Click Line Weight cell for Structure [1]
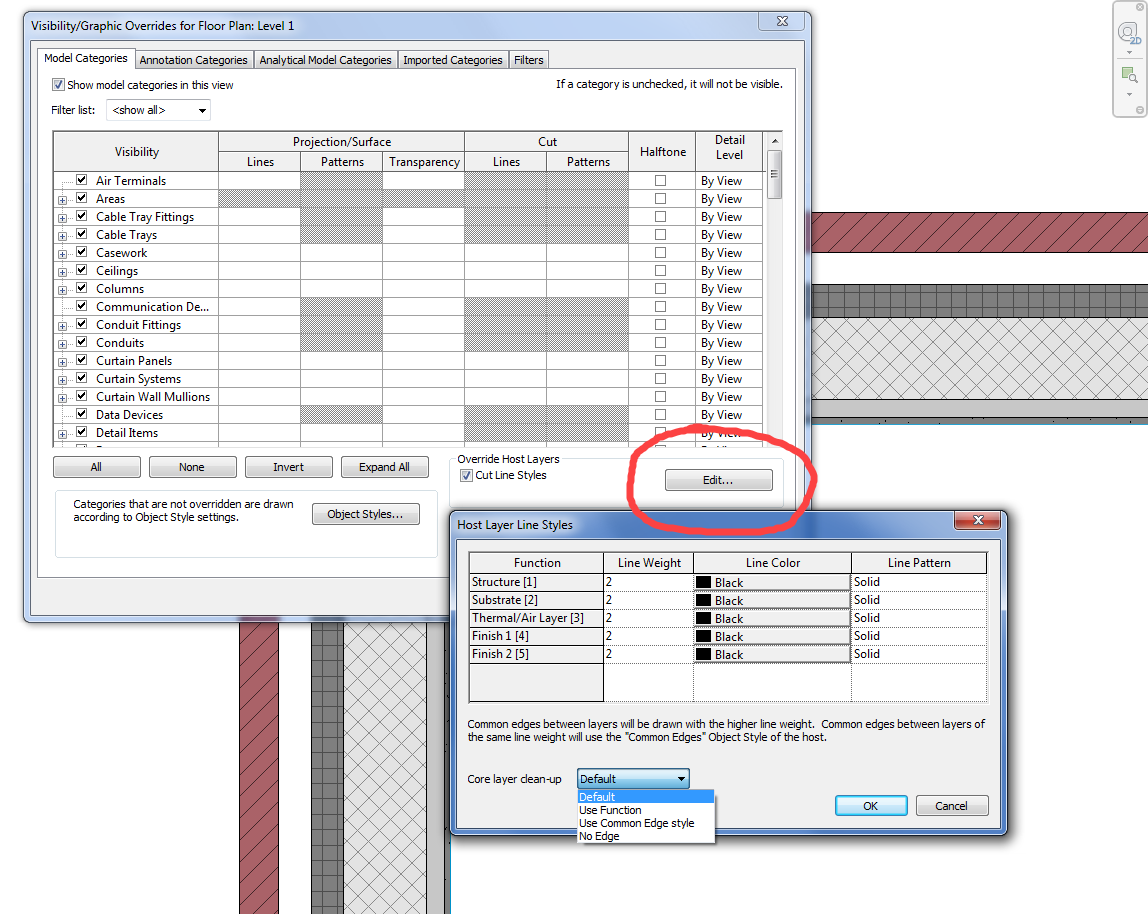1148x914 pixels. 648,582
